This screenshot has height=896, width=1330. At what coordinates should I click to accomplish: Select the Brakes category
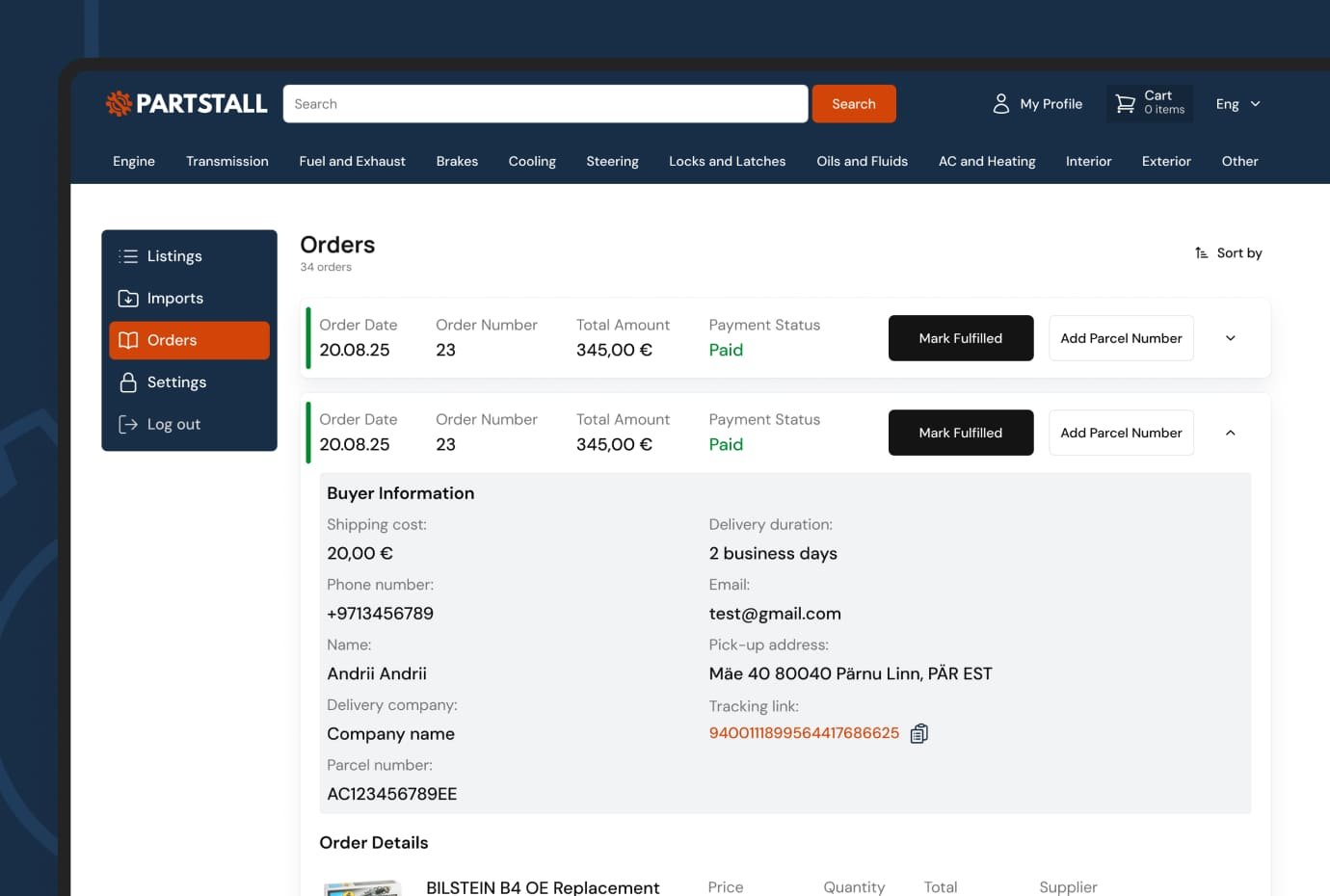457,161
